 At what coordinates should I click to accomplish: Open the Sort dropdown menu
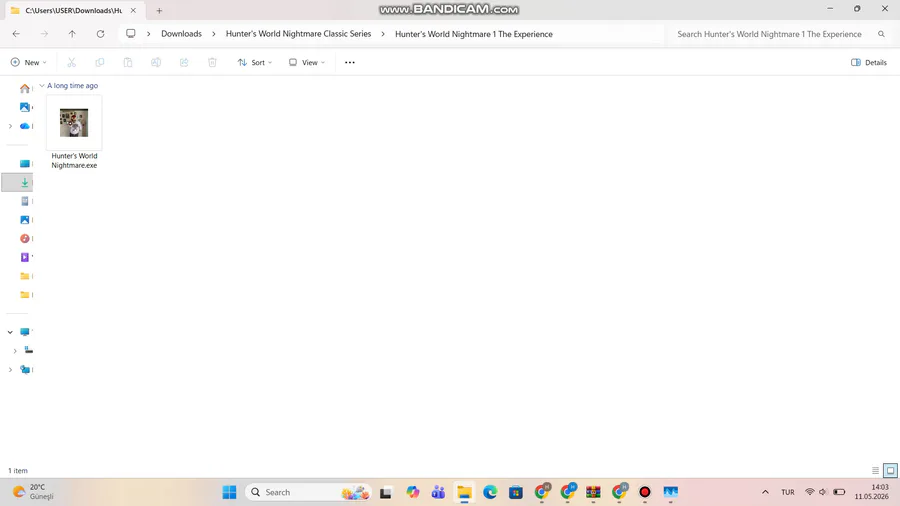(254, 62)
